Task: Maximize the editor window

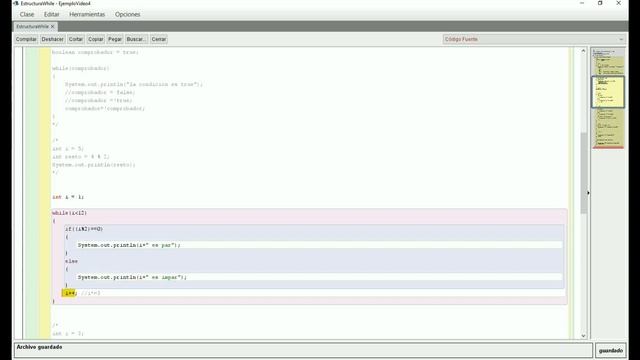Action: pyautogui.click(x=600, y=3)
